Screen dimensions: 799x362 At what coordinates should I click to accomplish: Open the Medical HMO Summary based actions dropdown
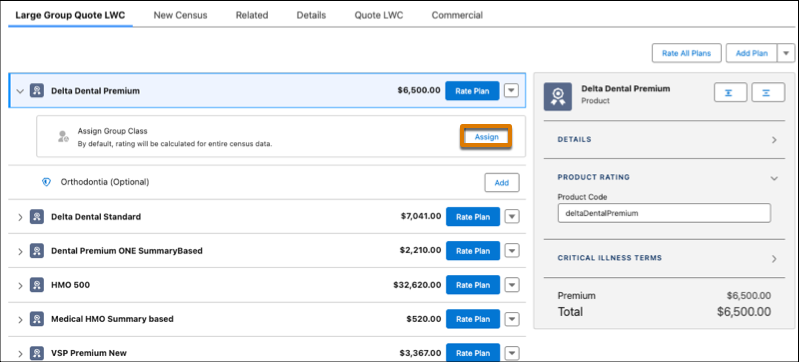click(x=512, y=319)
